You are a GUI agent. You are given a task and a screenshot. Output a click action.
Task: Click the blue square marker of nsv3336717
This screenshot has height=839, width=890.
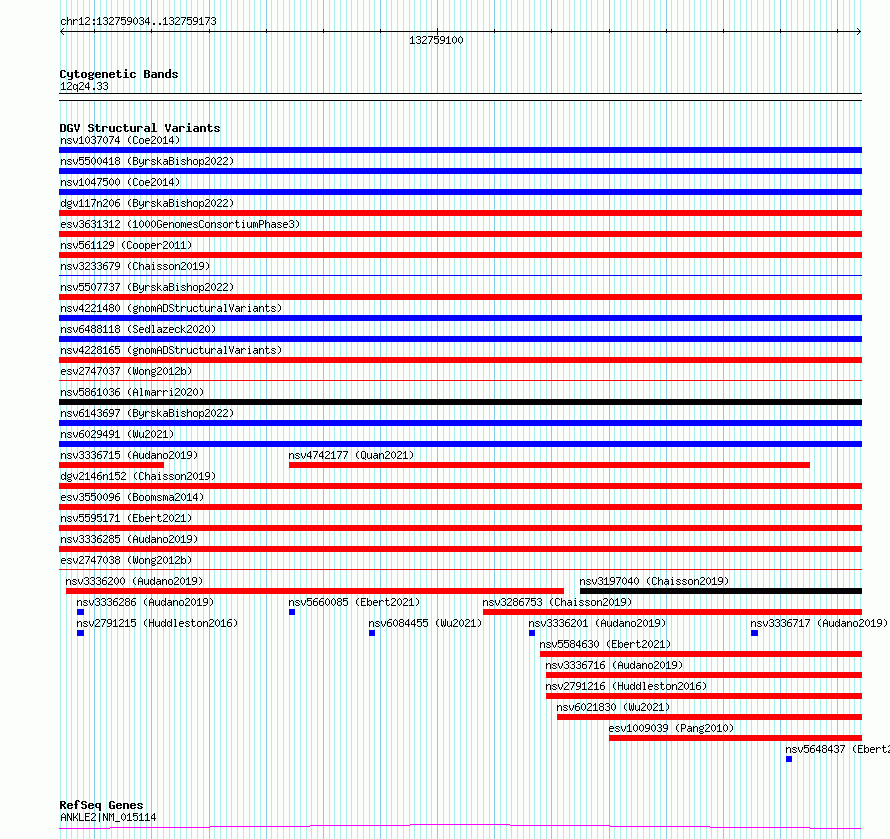click(x=754, y=633)
